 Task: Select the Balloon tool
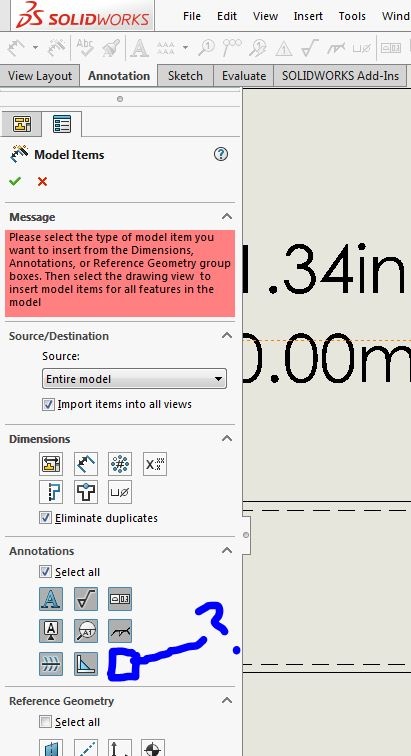tap(206, 48)
